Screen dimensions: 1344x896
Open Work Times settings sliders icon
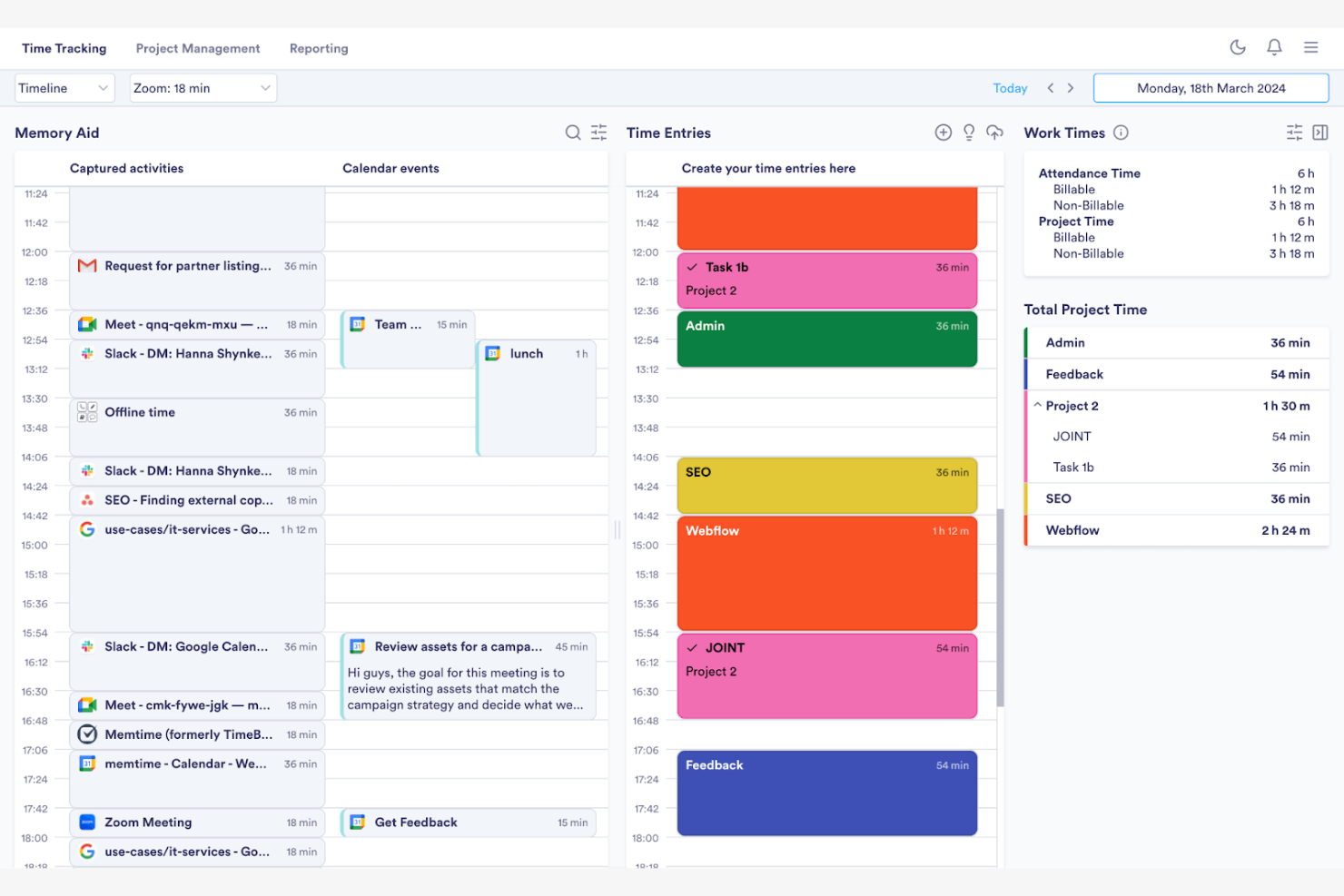(x=1294, y=132)
